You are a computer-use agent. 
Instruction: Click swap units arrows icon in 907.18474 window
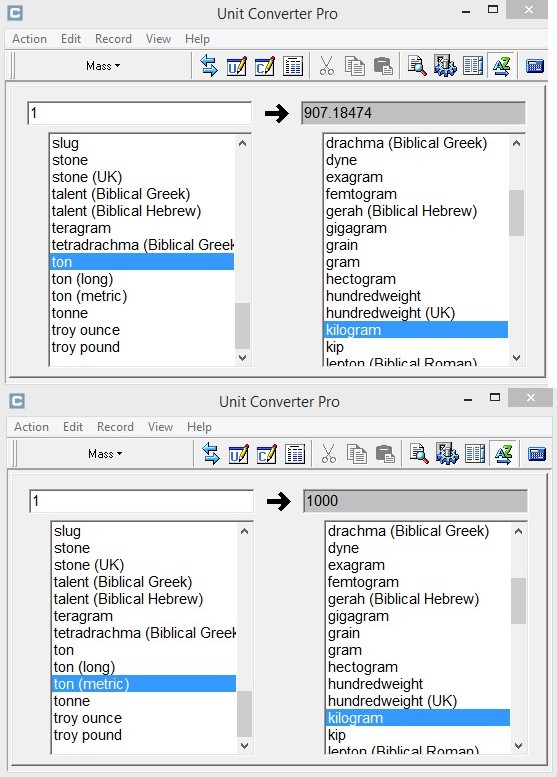pos(209,66)
